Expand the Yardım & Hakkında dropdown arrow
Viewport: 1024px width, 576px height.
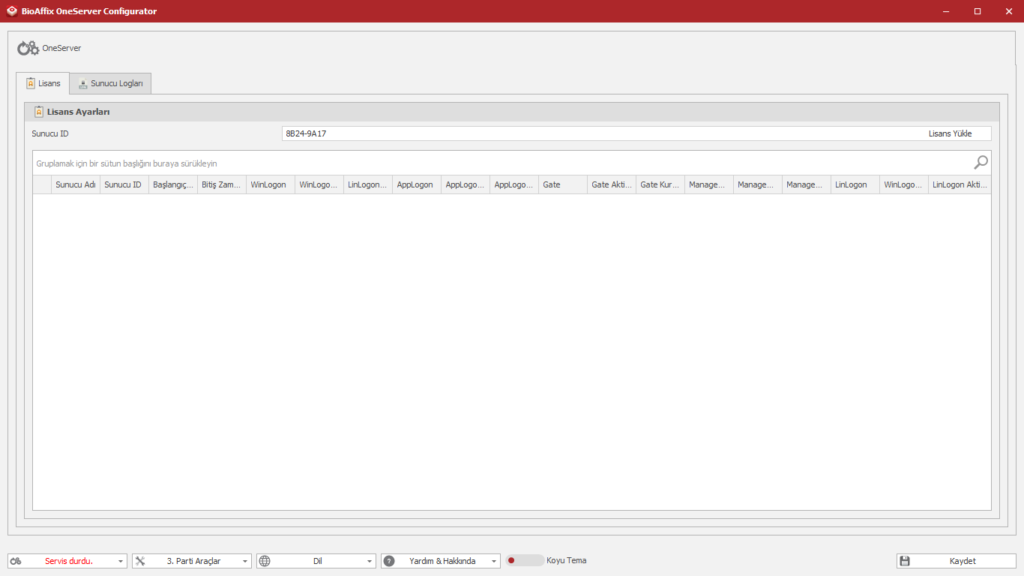[x=494, y=561]
